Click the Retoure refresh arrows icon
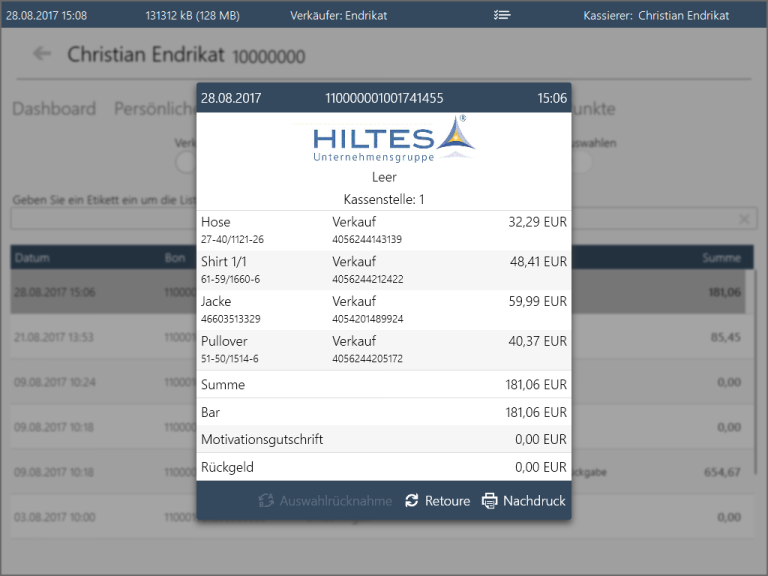Viewport: 768px width, 576px height. [x=412, y=501]
